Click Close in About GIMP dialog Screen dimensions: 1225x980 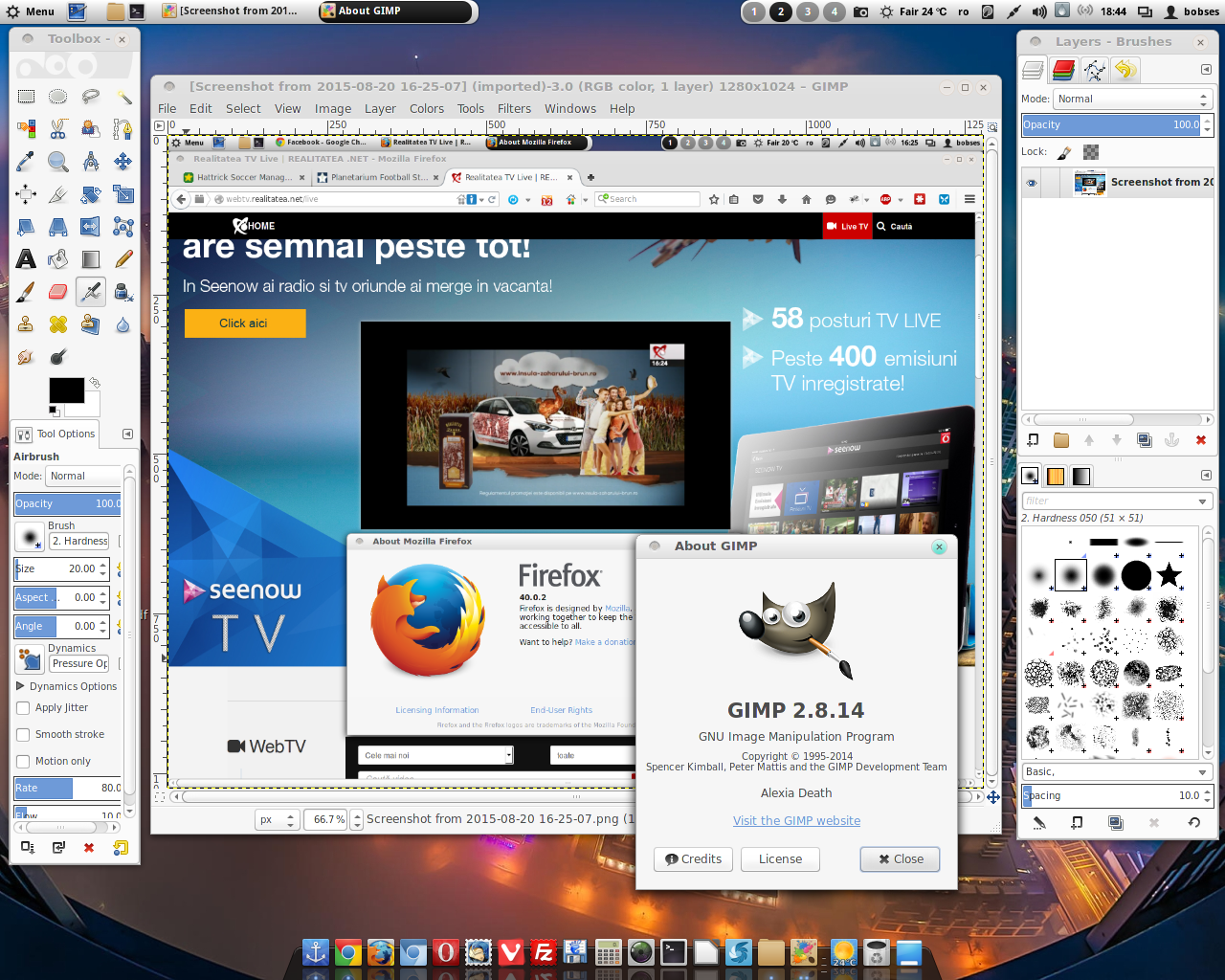[x=900, y=859]
